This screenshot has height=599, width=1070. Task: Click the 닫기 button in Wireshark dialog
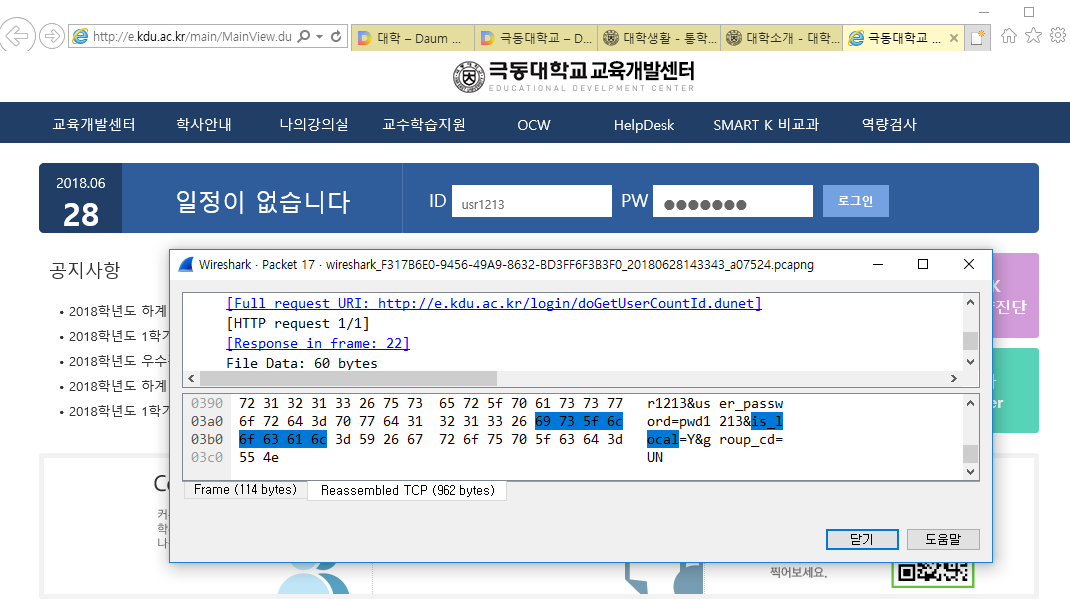[862, 539]
